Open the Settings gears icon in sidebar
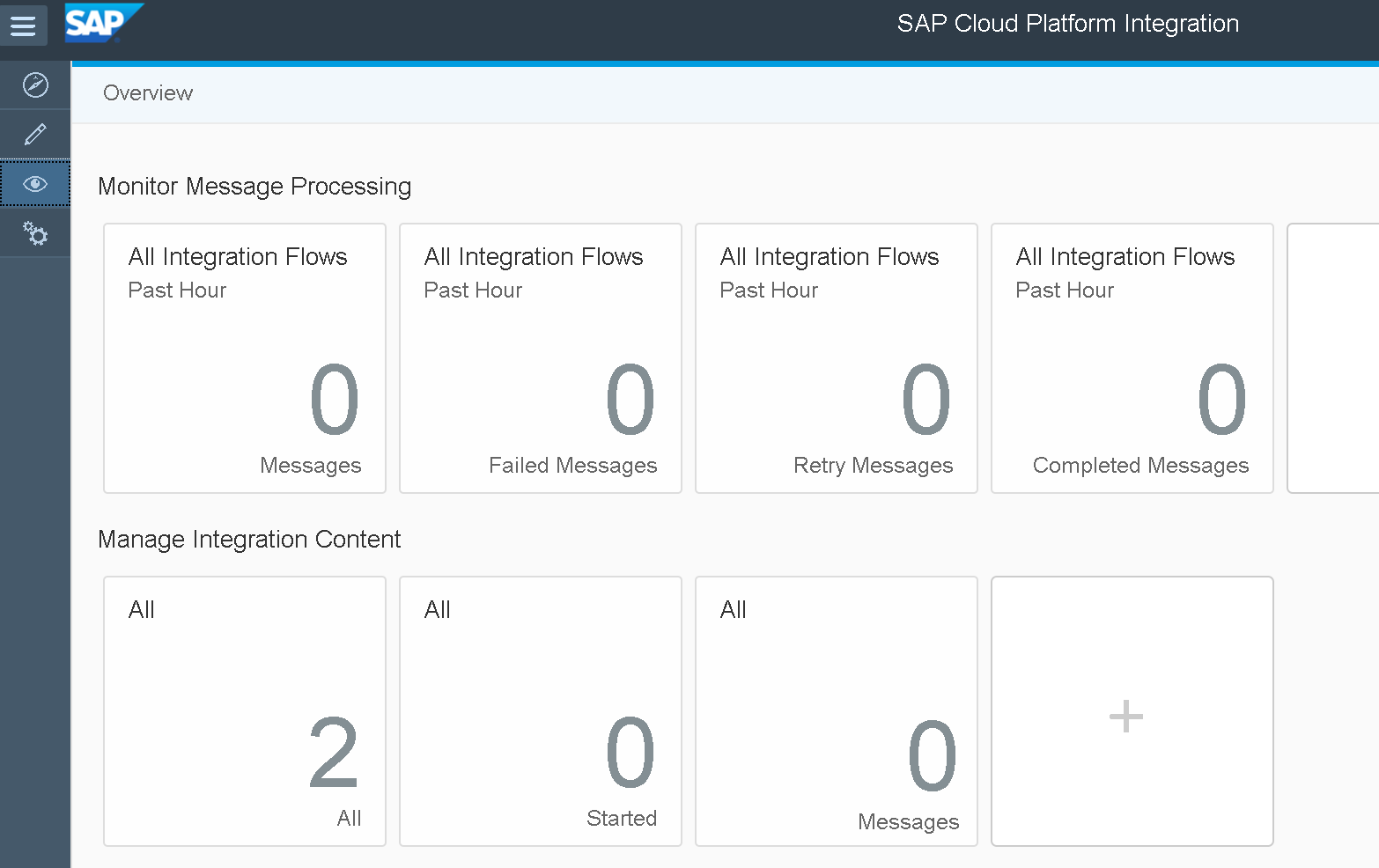Image resolution: width=1379 pixels, height=868 pixels. (x=35, y=233)
